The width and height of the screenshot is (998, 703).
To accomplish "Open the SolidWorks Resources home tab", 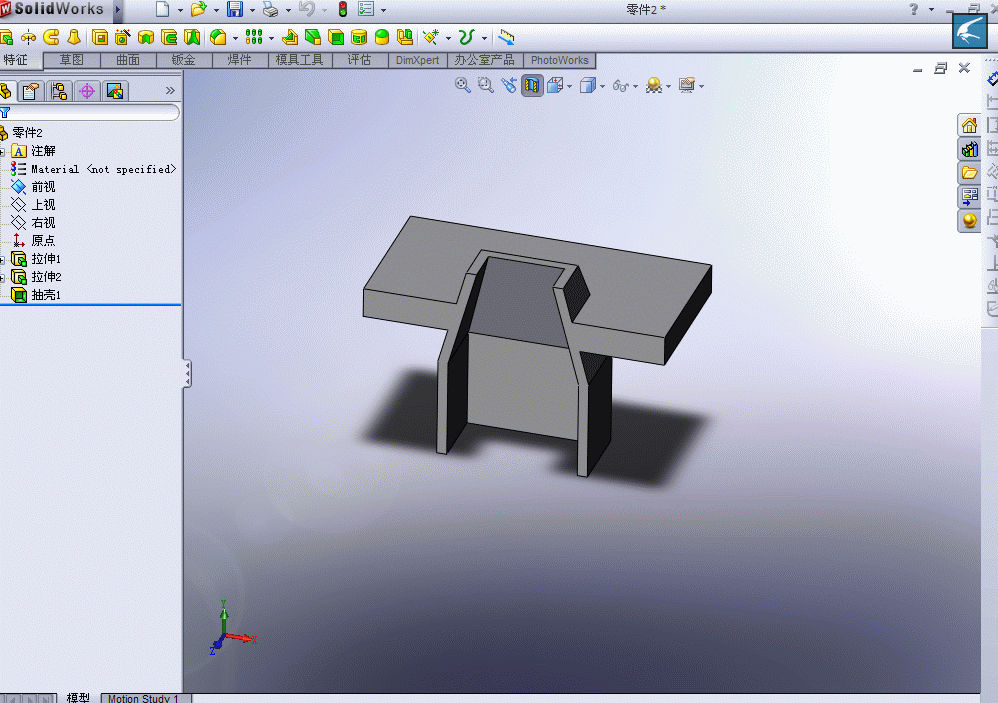I will 969,125.
